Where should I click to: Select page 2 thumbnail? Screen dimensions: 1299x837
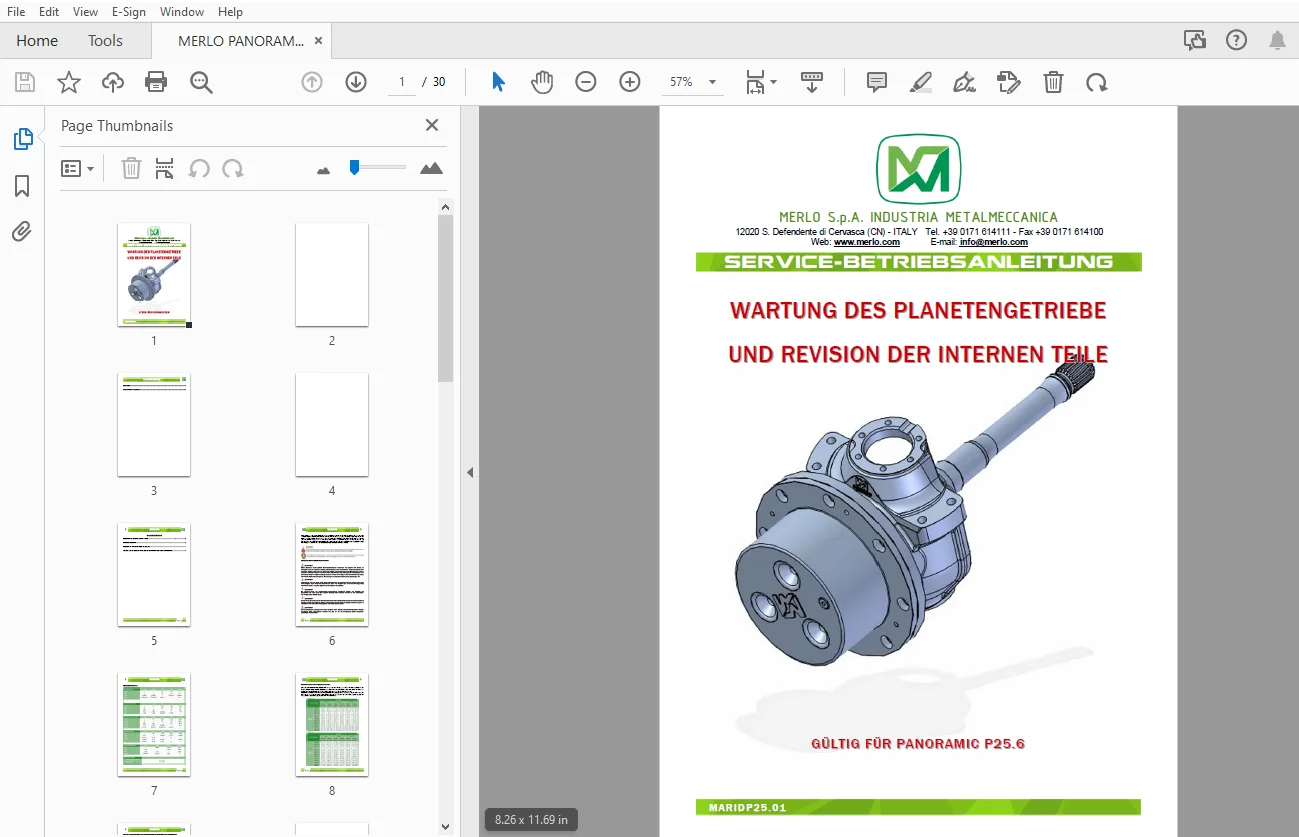[x=332, y=274]
